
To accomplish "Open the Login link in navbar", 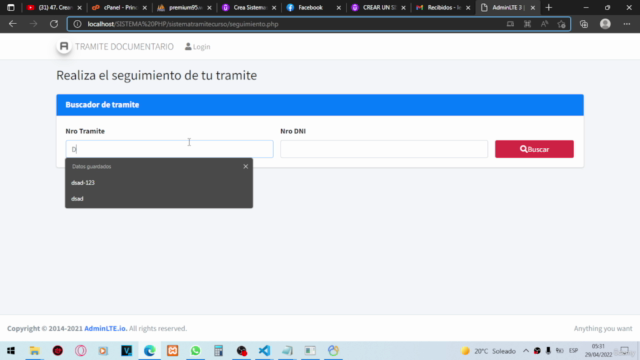I will [198, 47].
